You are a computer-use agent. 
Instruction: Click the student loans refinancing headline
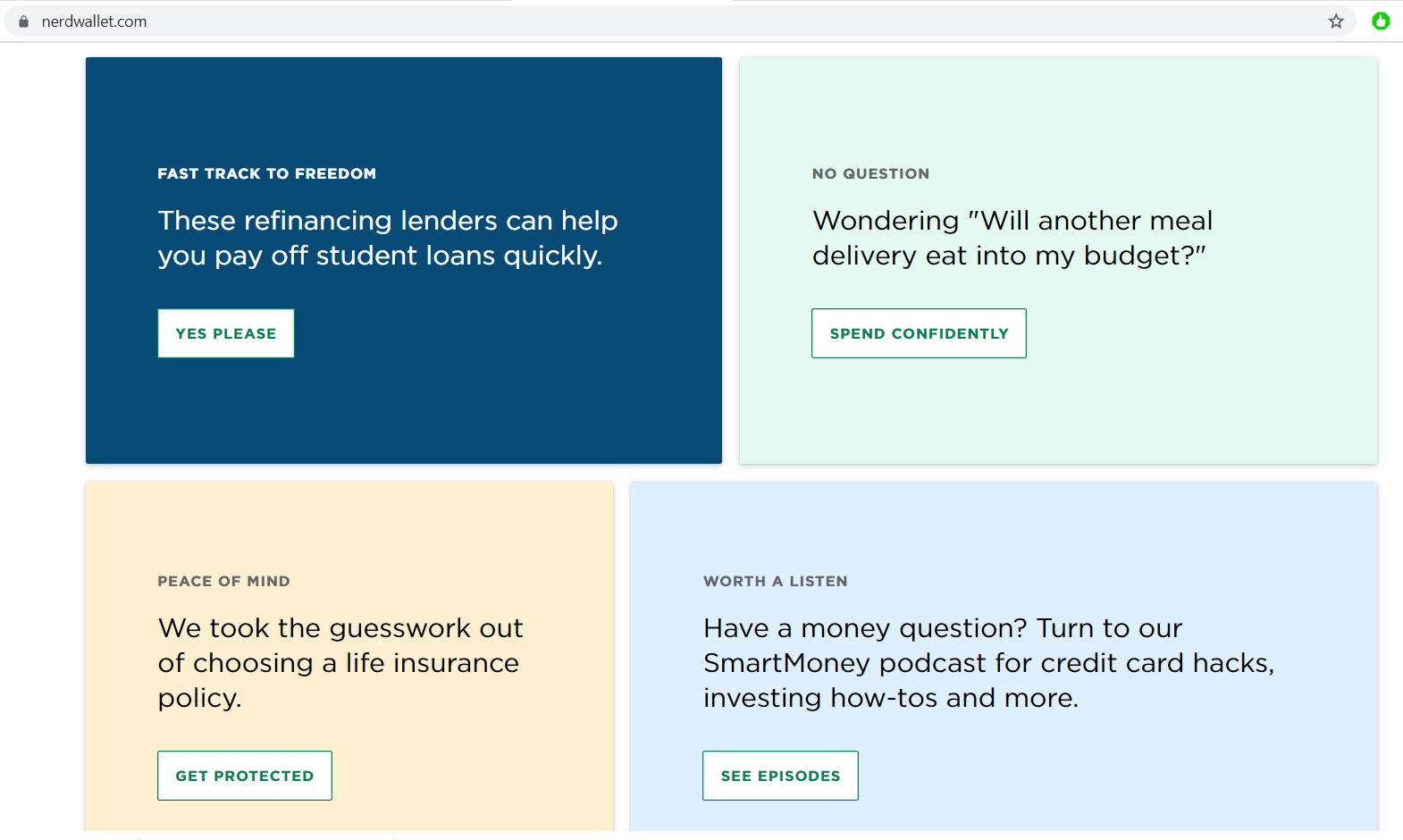388,238
